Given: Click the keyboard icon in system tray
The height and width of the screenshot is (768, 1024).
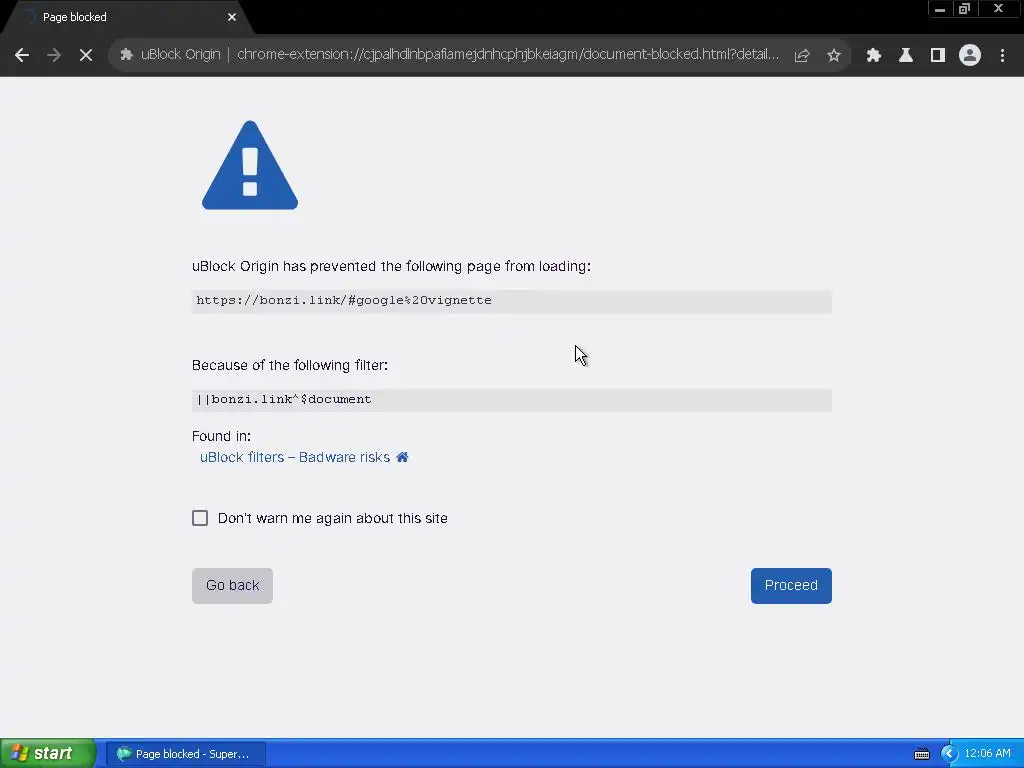Looking at the screenshot, I should coord(921,754).
